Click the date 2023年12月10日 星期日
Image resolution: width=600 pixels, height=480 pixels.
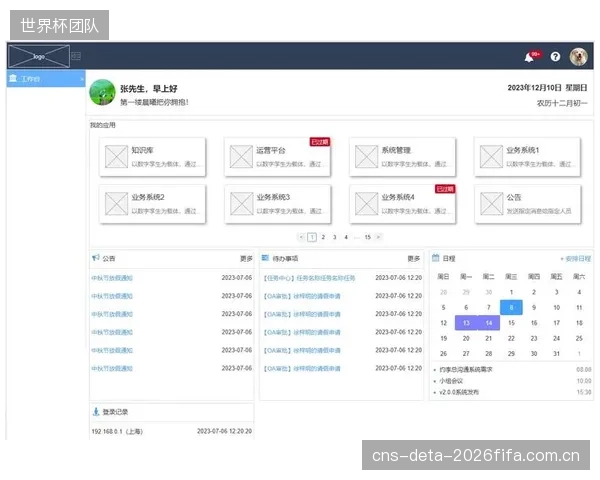pyautogui.click(x=547, y=88)
